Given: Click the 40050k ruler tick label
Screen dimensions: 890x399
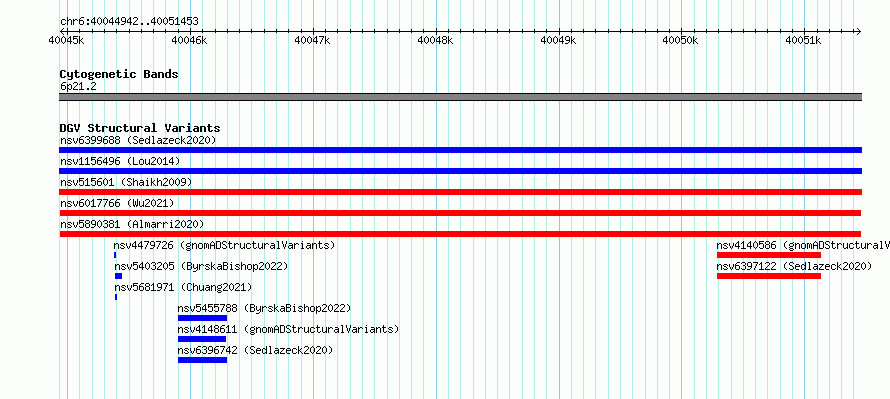Looking at the screenshot, I should (x=681, y=40).
